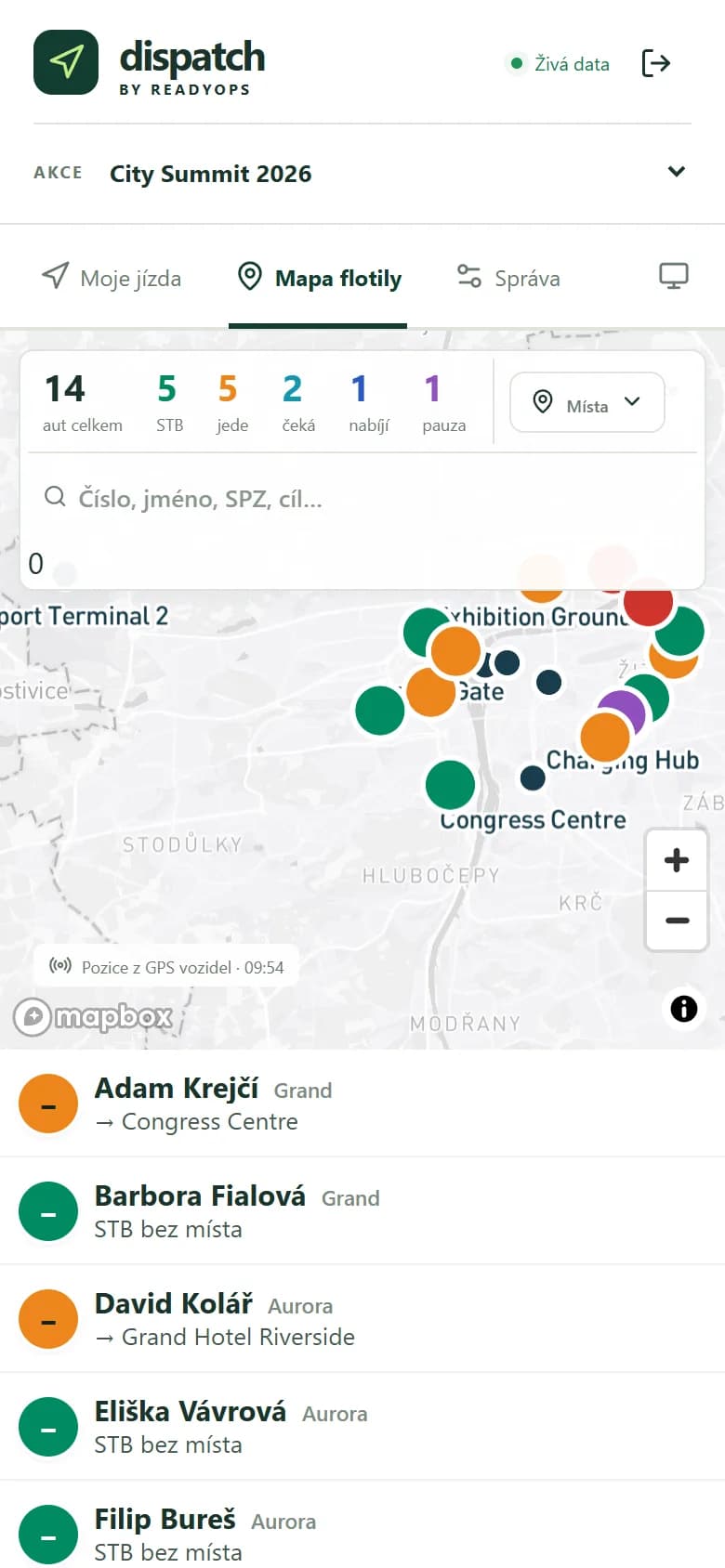Click the search magnifier icon
The image size is (725, 1568).
click(x=55, y=497)
